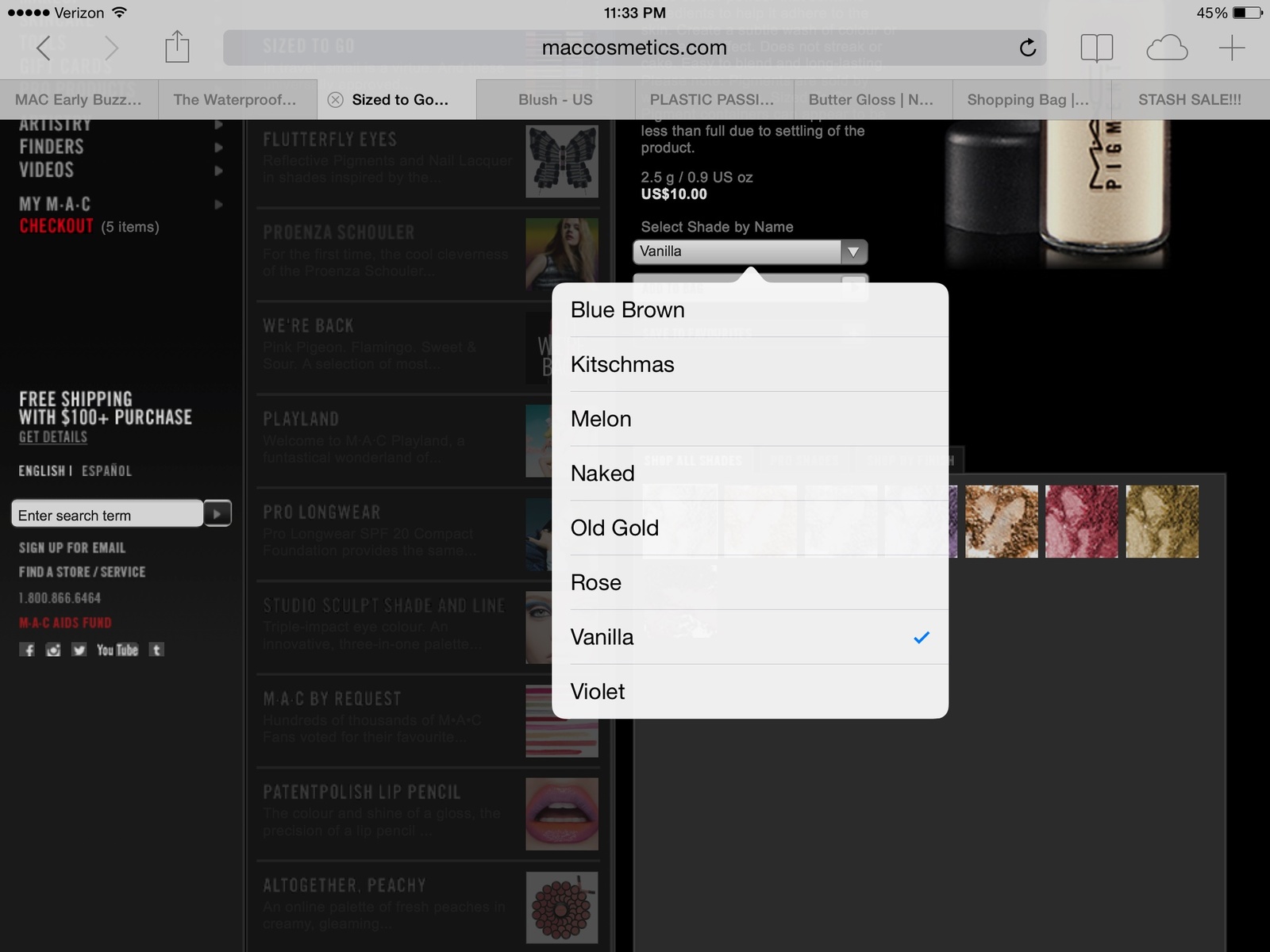Open the M·A·C AIDS Fund link
Screen dimensions: 1270x952
pos(65,623)
